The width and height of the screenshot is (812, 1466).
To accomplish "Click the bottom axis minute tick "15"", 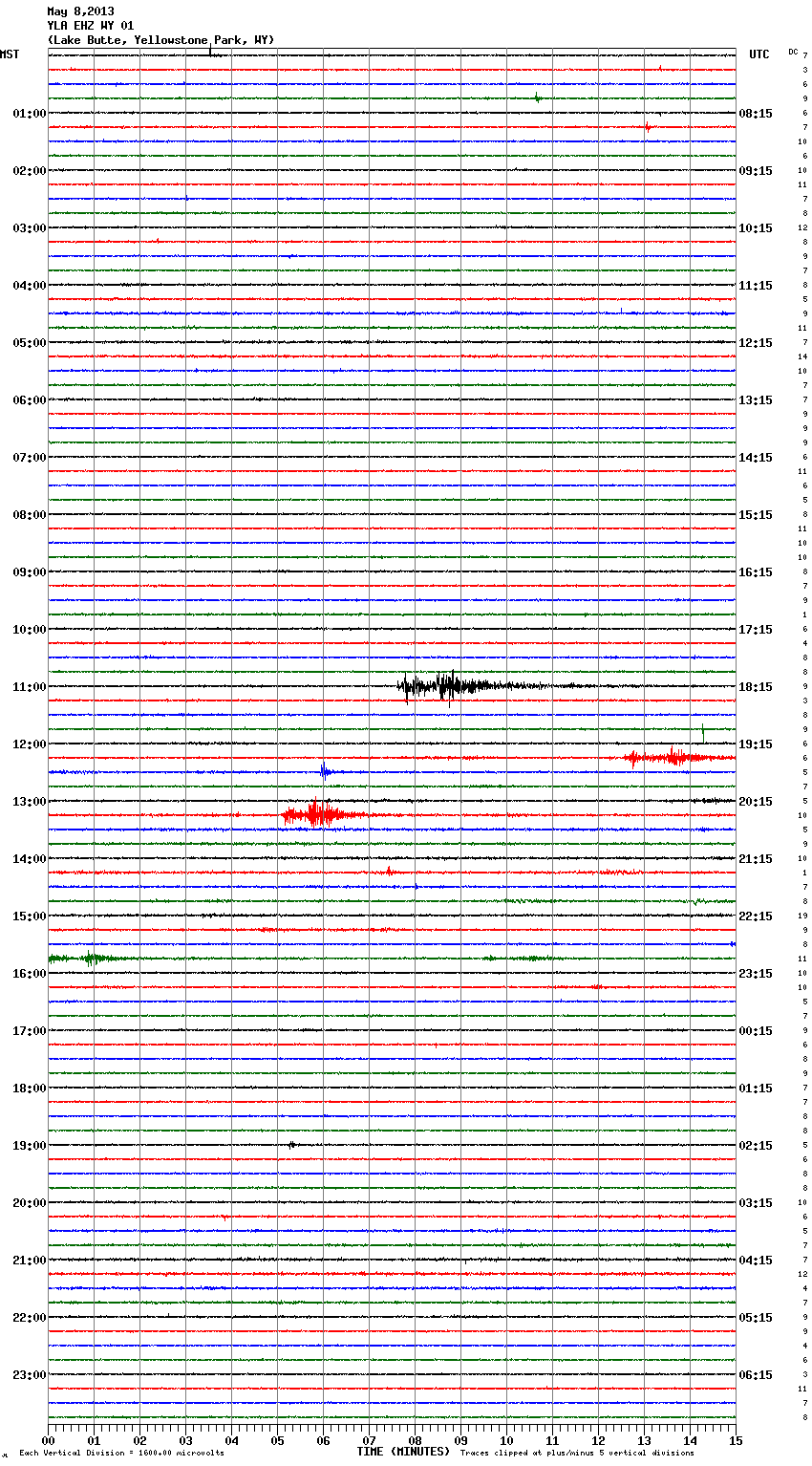I will 736,1440.
